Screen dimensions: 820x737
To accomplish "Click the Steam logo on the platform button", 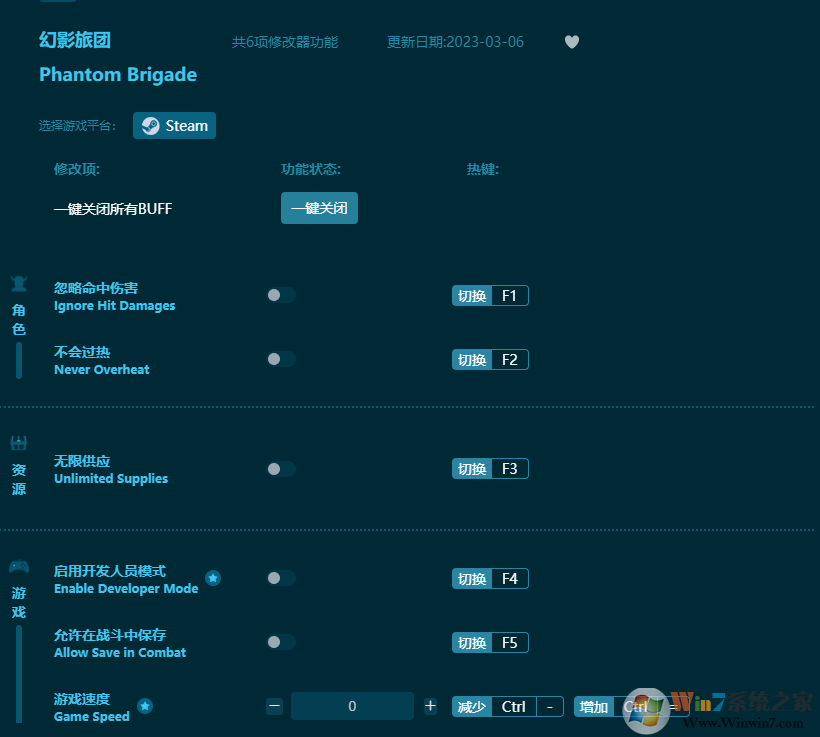I will tap(149, 125).
